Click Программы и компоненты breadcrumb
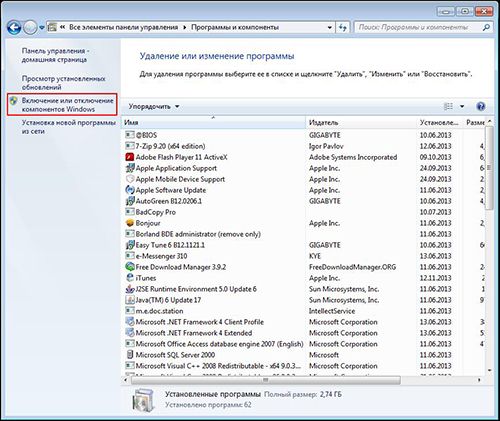This screenshot has width=500, height=421. 235,27
